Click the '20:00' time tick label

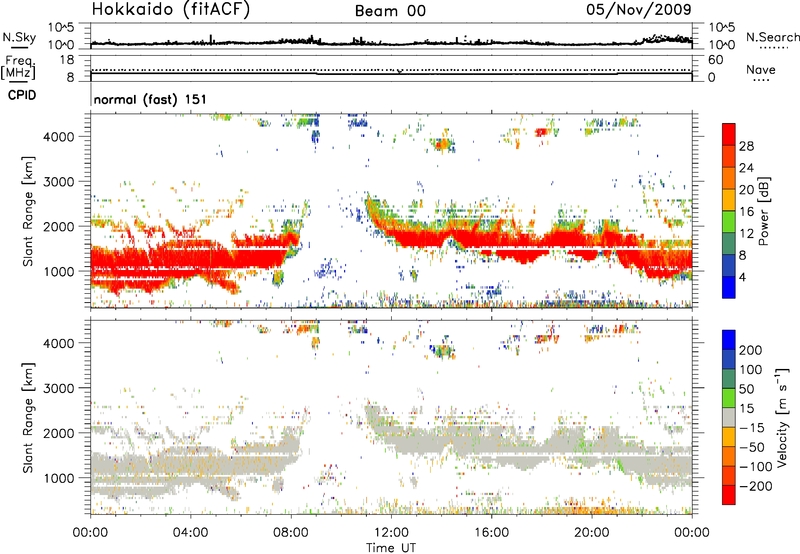[x=591, y=533]
